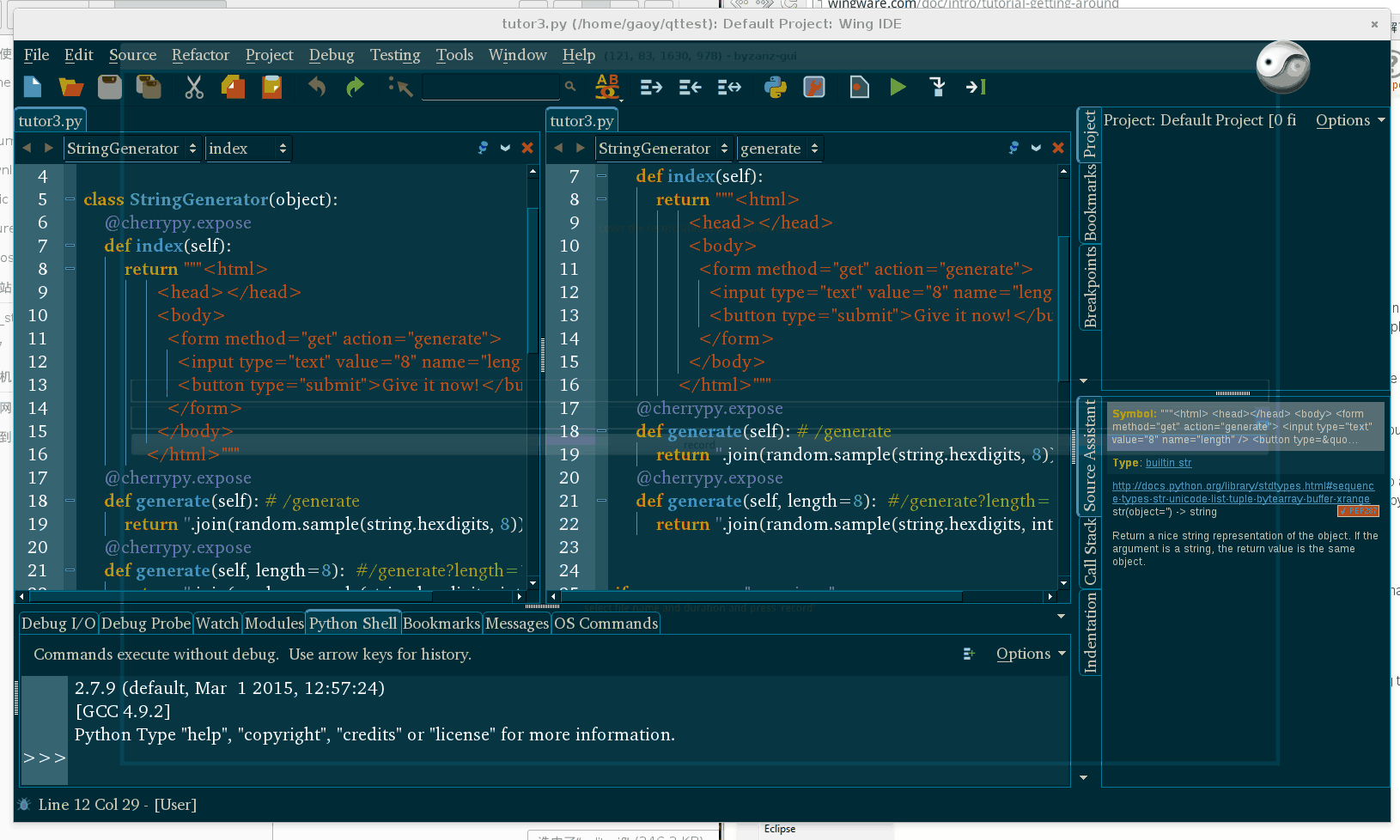
Task: Start debugging with the green run arrow
Action: point(898,87)
